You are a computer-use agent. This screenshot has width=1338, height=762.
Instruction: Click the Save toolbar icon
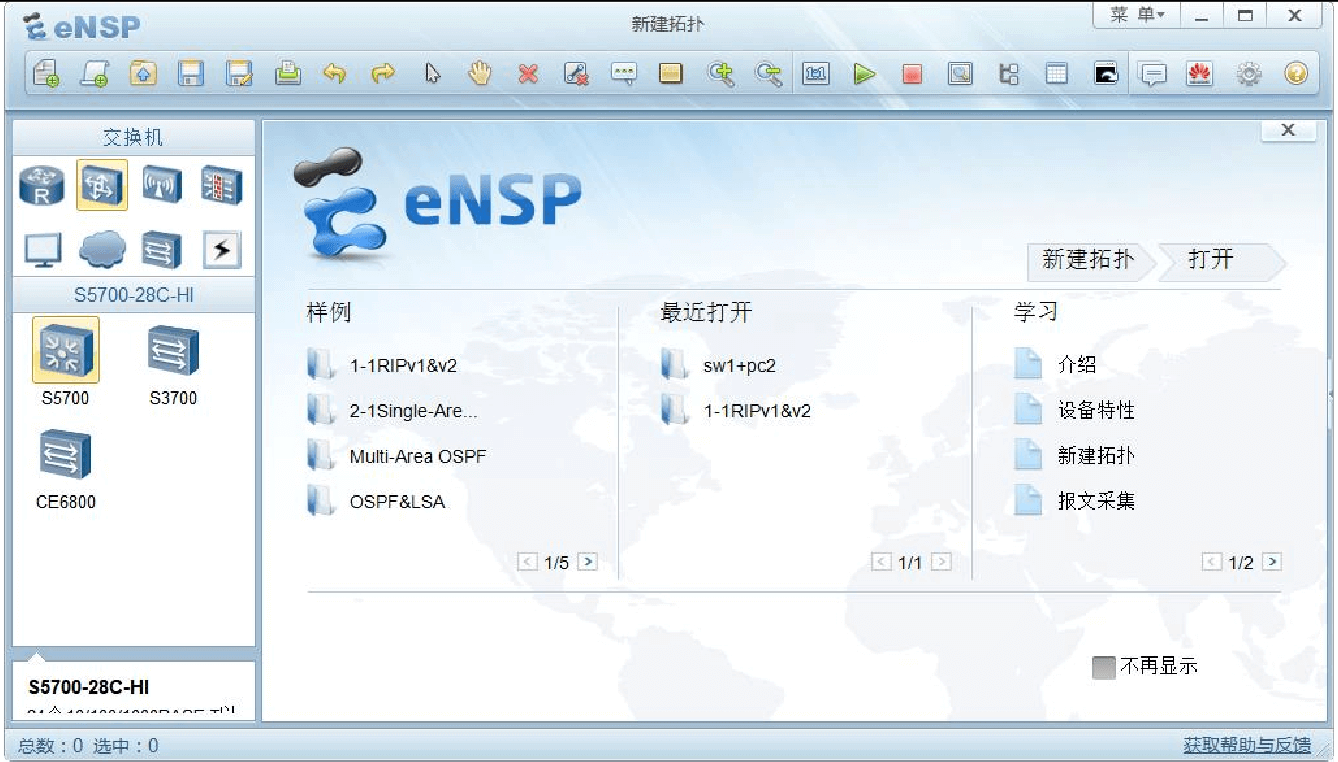[191, 74]
